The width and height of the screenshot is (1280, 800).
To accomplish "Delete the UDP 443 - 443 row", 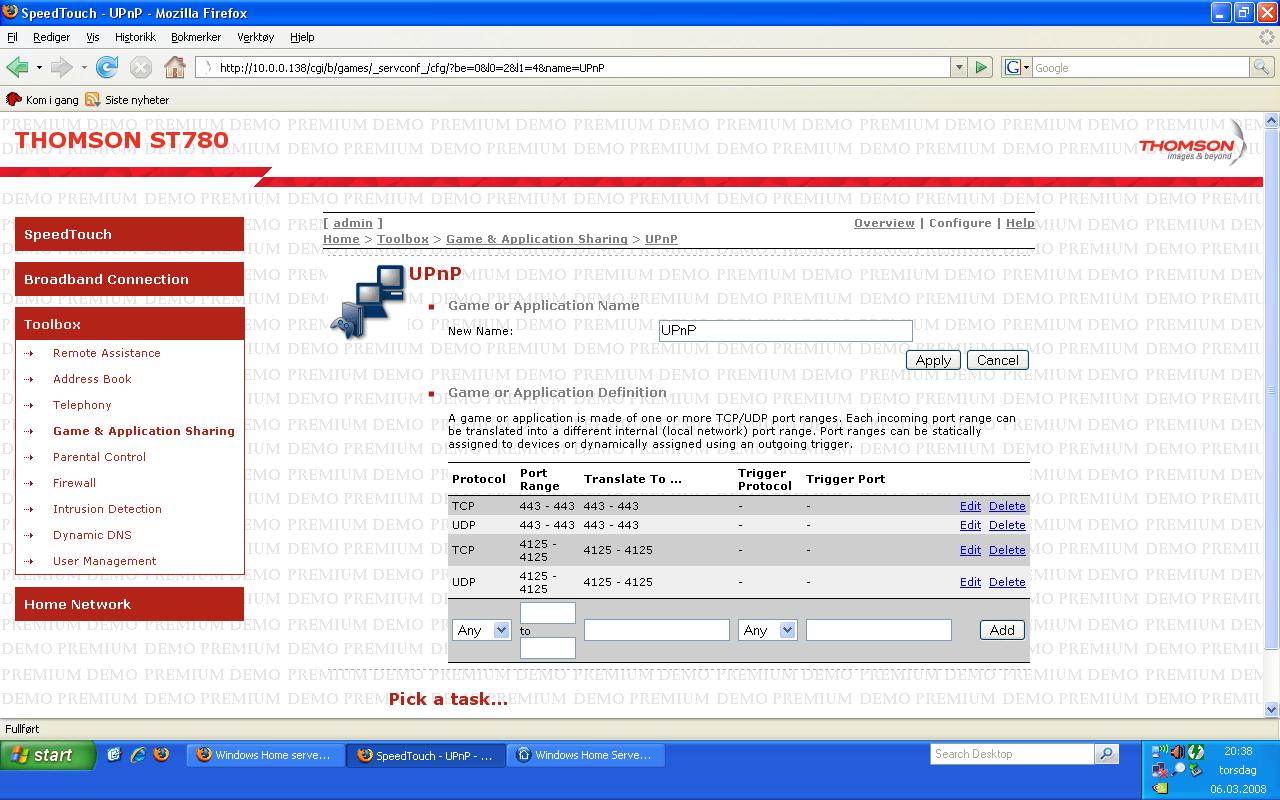I will [1007, 525].
